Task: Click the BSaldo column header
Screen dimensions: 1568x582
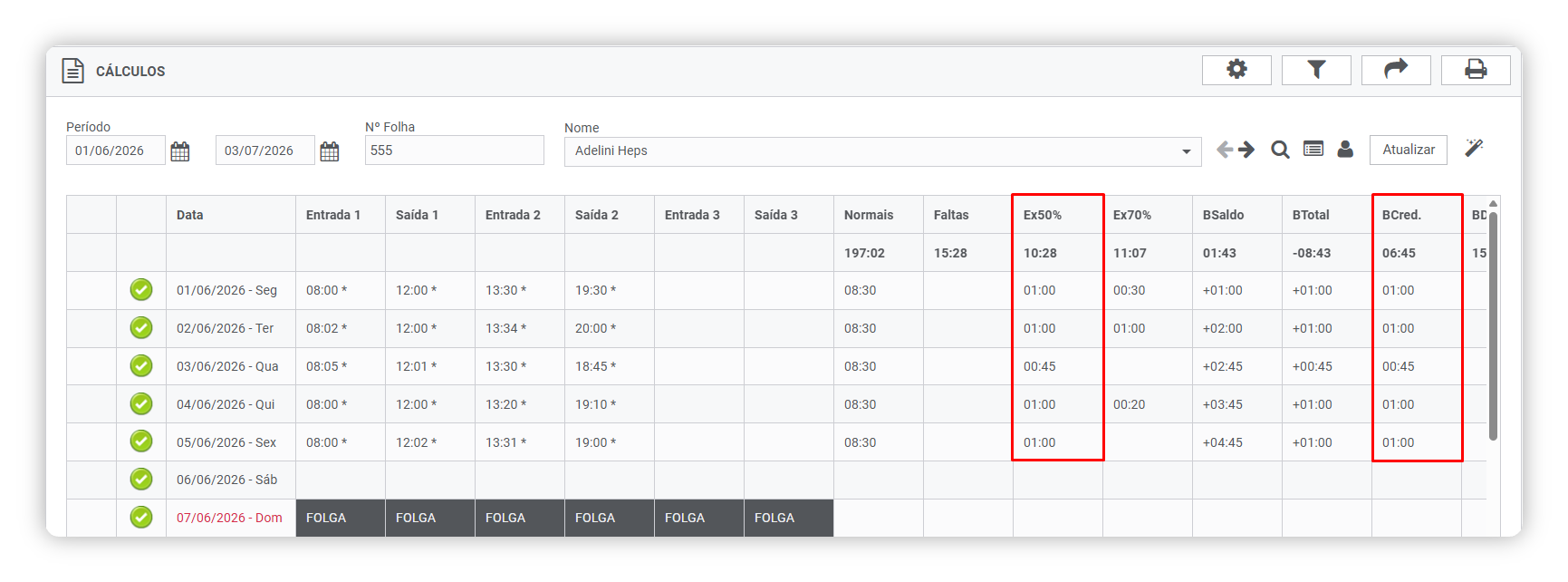Action: click(x=1237, y=215)
